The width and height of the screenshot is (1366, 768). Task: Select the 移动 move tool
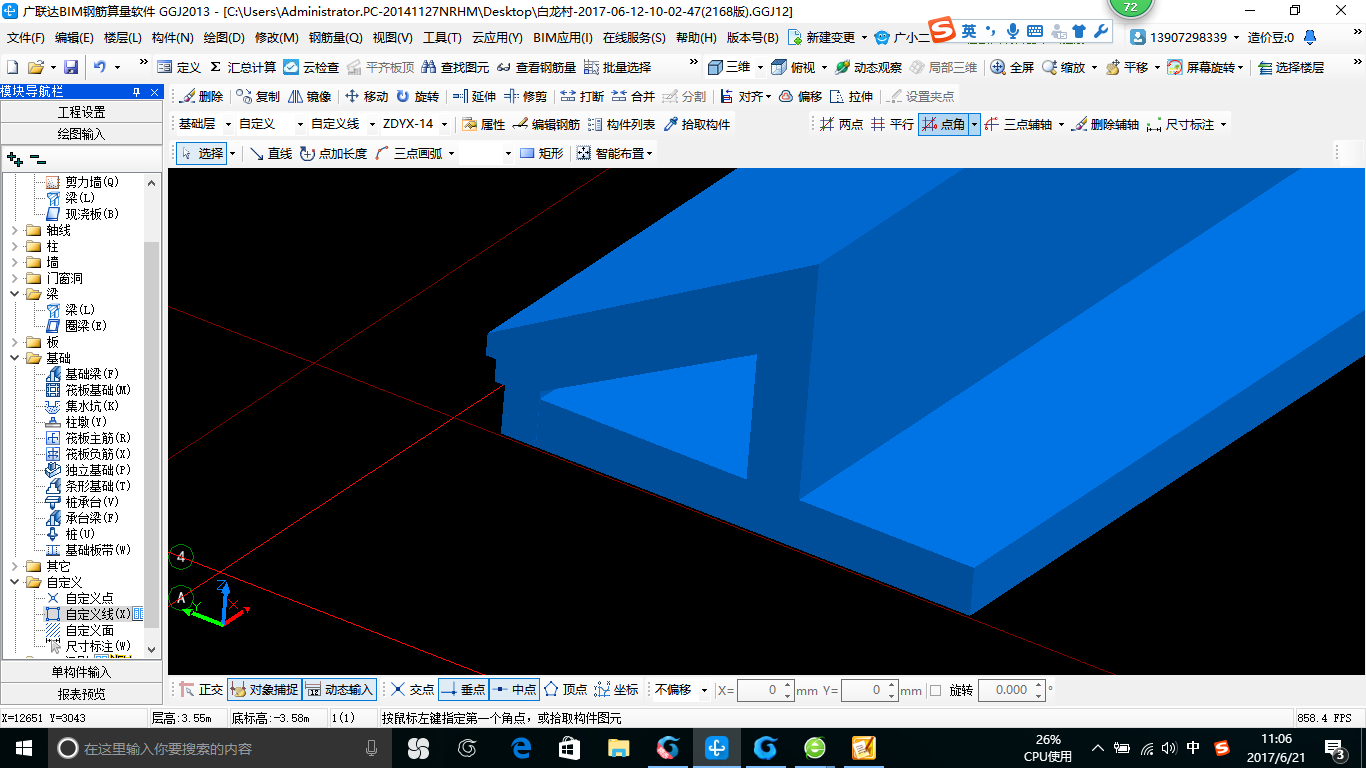[x=366, y=96]
